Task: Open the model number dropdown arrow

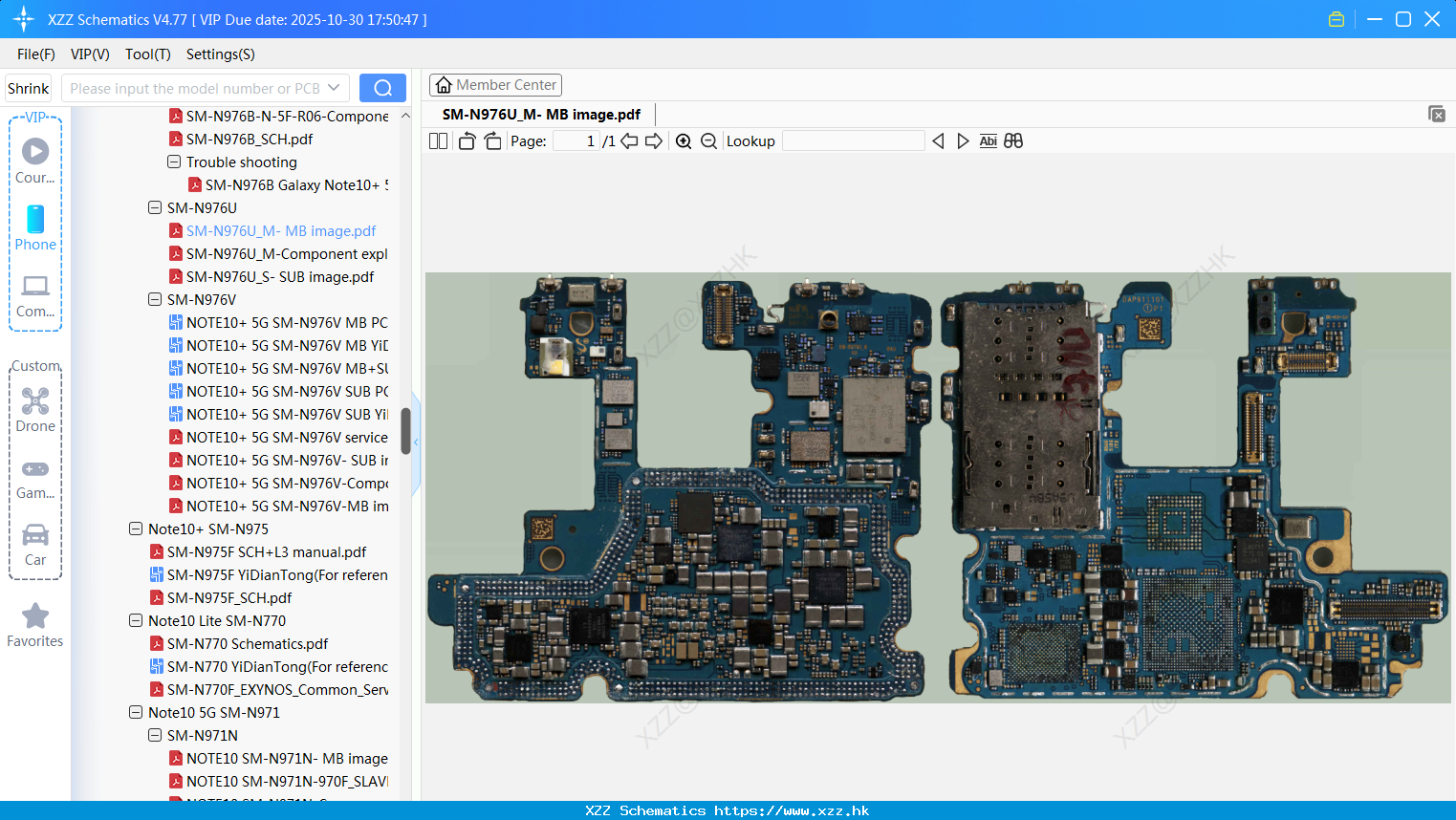Action: [334, 88]
